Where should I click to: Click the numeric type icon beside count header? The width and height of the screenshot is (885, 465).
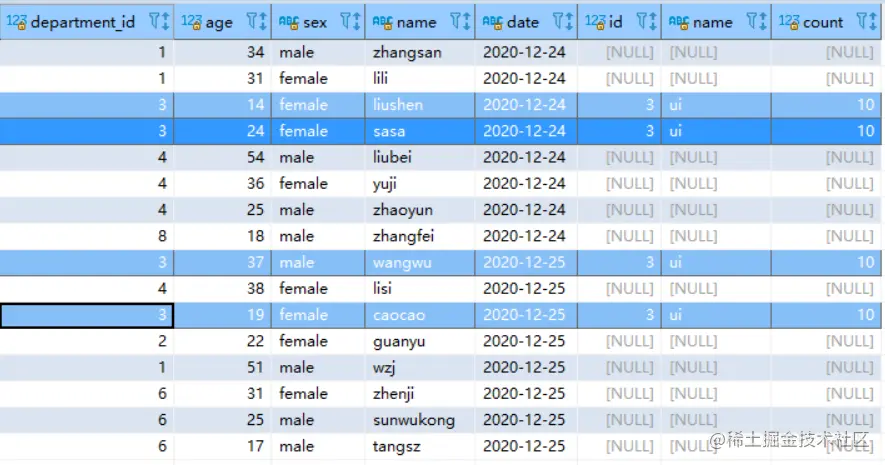click(788, 23)
